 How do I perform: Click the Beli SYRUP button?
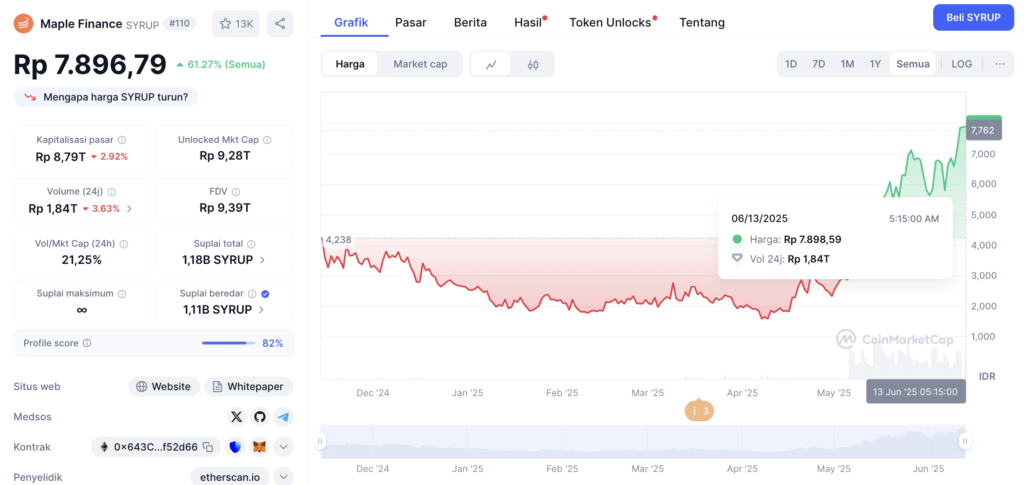tap(973, 18)
